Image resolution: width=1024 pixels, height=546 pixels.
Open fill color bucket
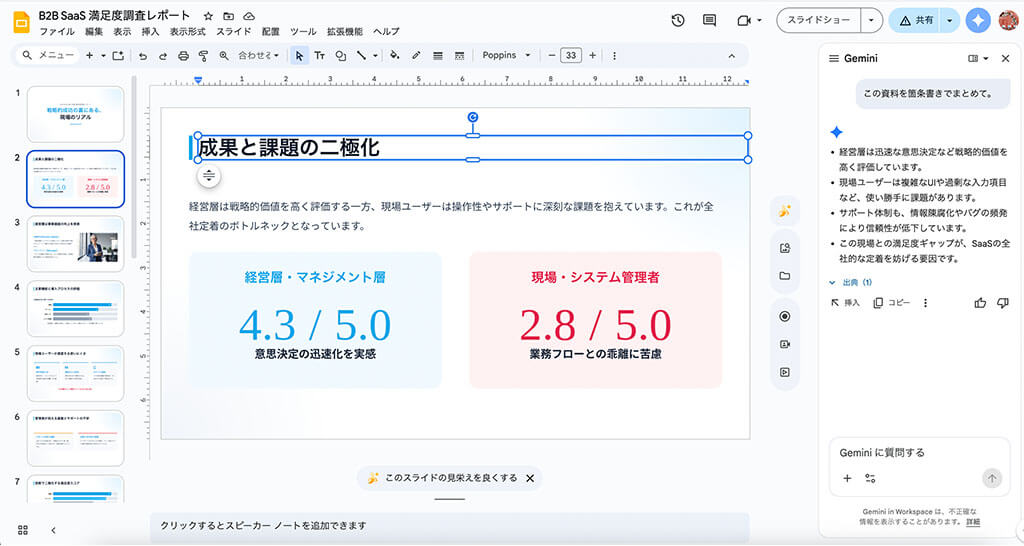point(394,56)
